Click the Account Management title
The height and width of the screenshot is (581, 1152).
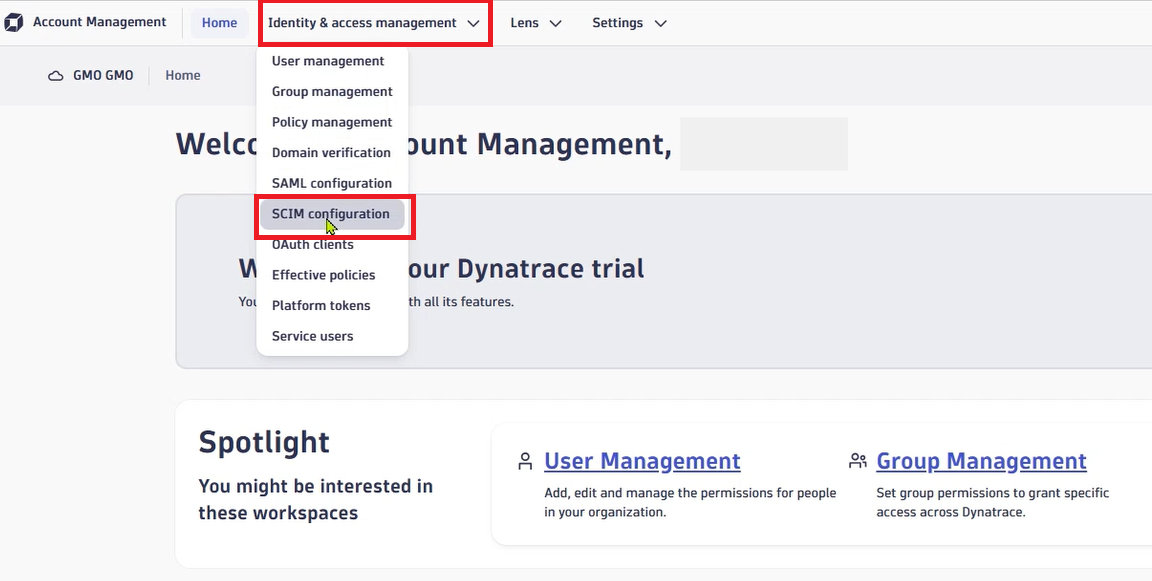click(99, 22)
